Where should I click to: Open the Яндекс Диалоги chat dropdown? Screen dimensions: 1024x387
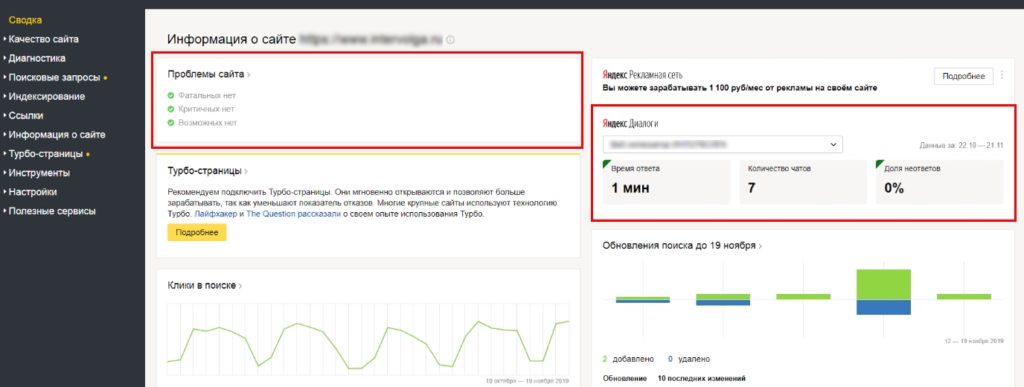tap(722, 144)
